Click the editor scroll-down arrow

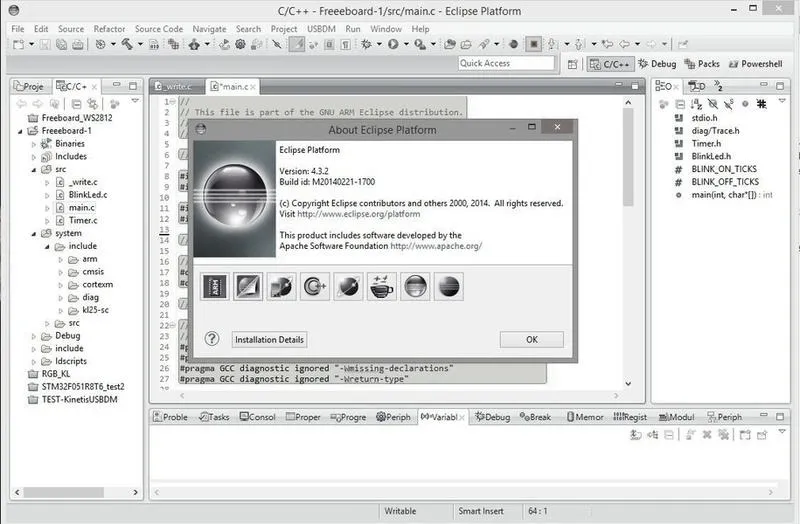click(629, 384)
